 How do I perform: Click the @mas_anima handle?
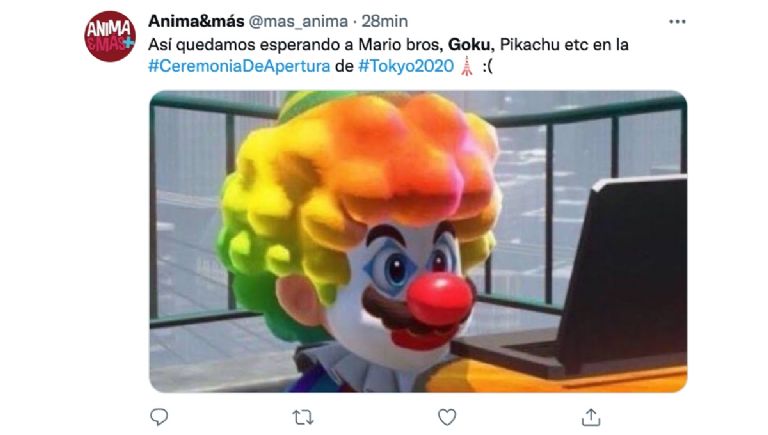pyautogui.click(x=298, y=22)
